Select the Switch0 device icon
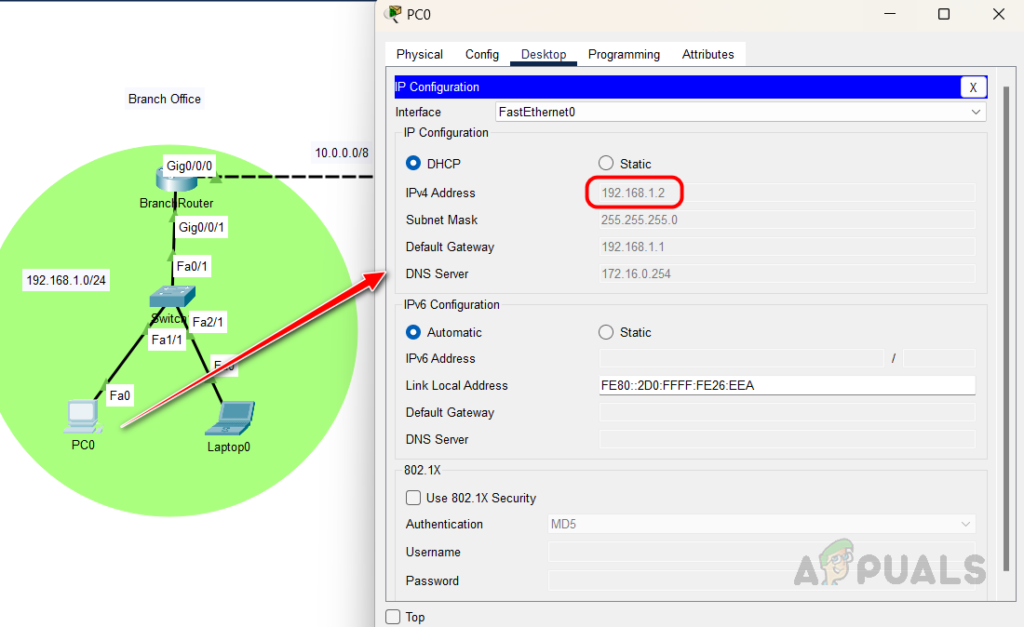The image size is (1024, 627). coord(172,295)
